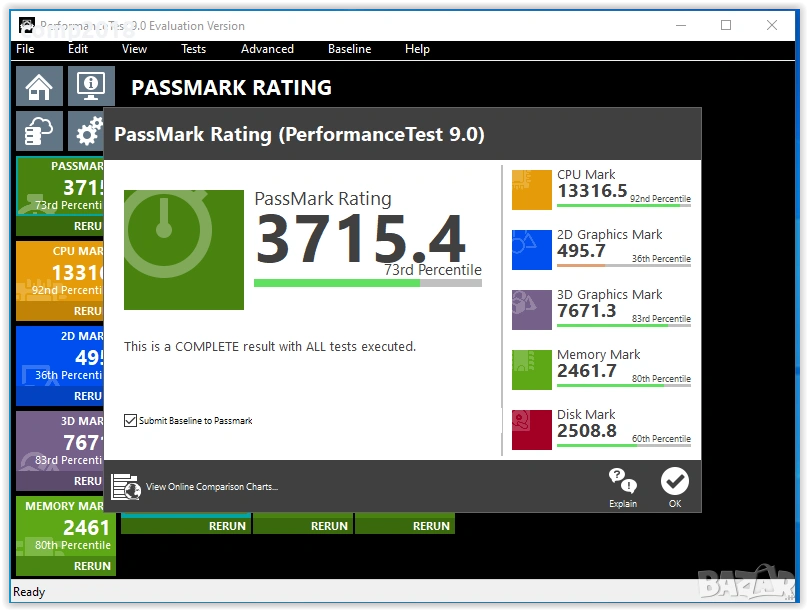Click the Explain button in the dialog
The width and height of the screenshot is (808, 611).
(x=622, y=487)
